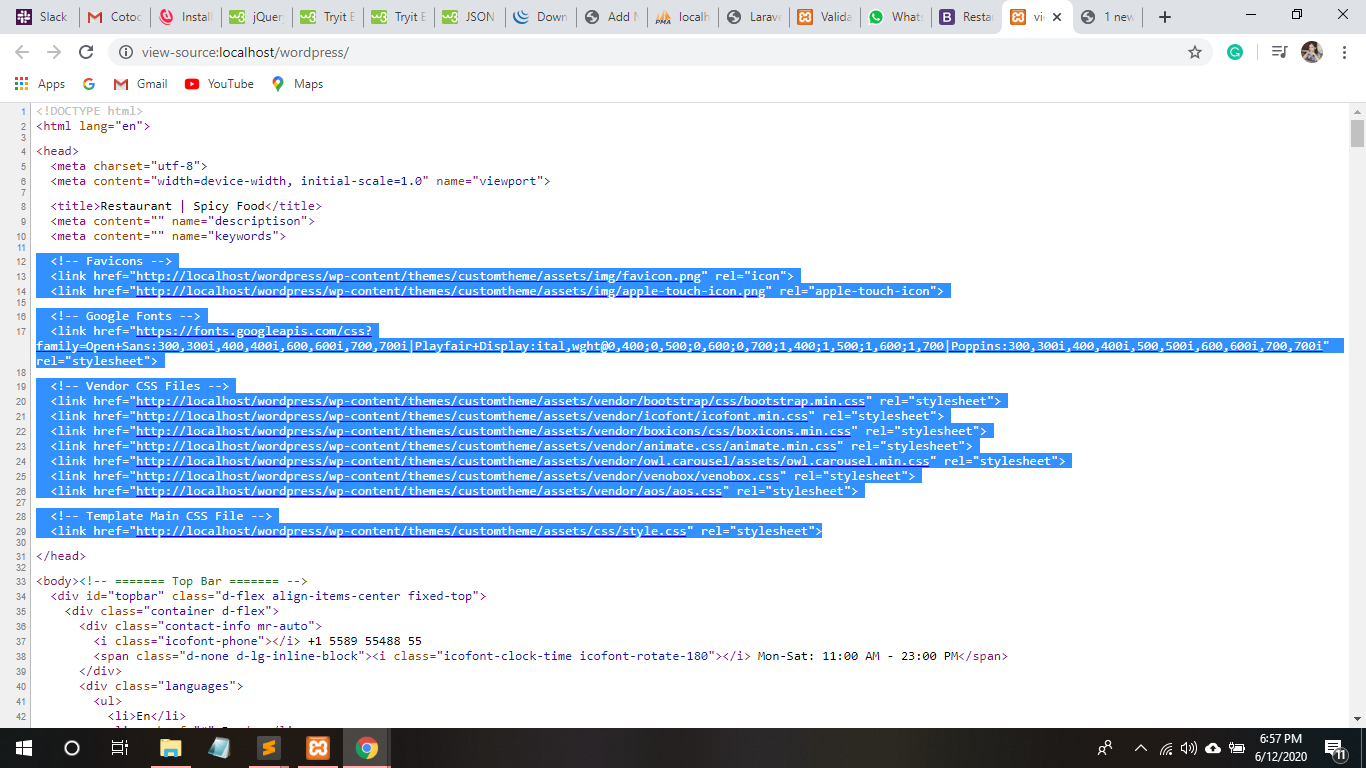
Task: Open the media control playlist icon
Action: point(1279,52)
